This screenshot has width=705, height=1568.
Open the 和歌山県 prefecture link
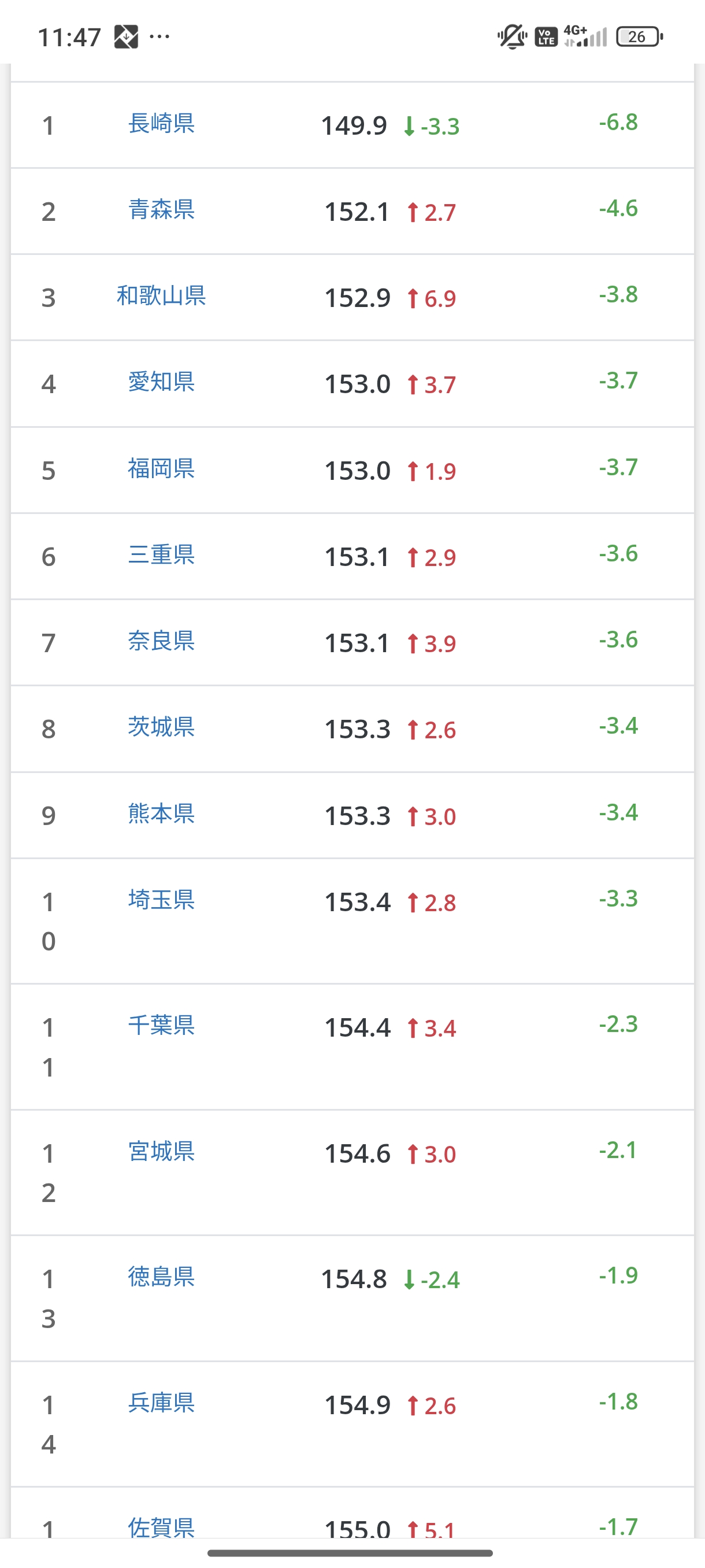pos(161,297)
